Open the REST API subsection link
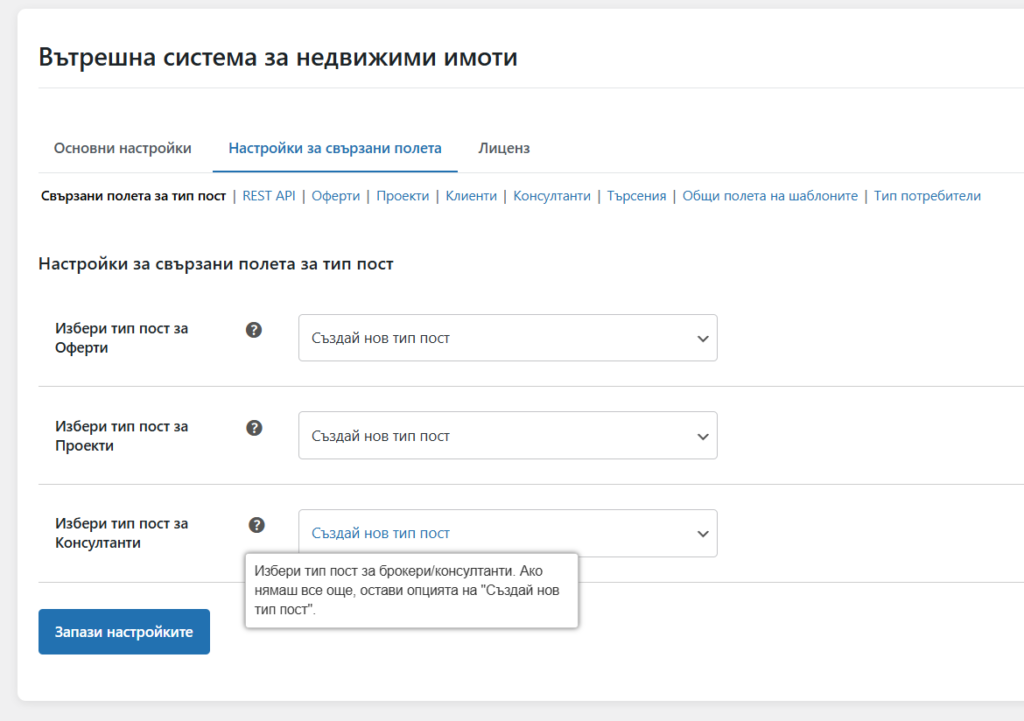1024x721 pixels. 269,196
